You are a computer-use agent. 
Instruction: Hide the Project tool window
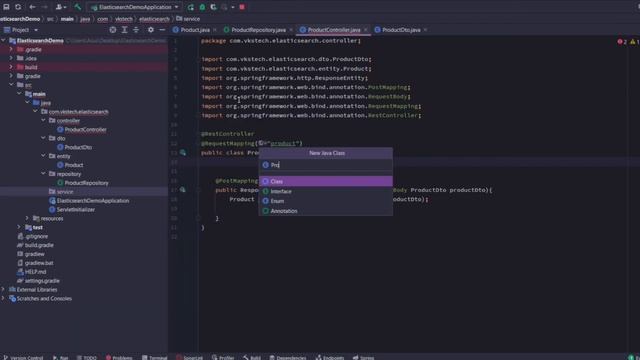[162, 30]
